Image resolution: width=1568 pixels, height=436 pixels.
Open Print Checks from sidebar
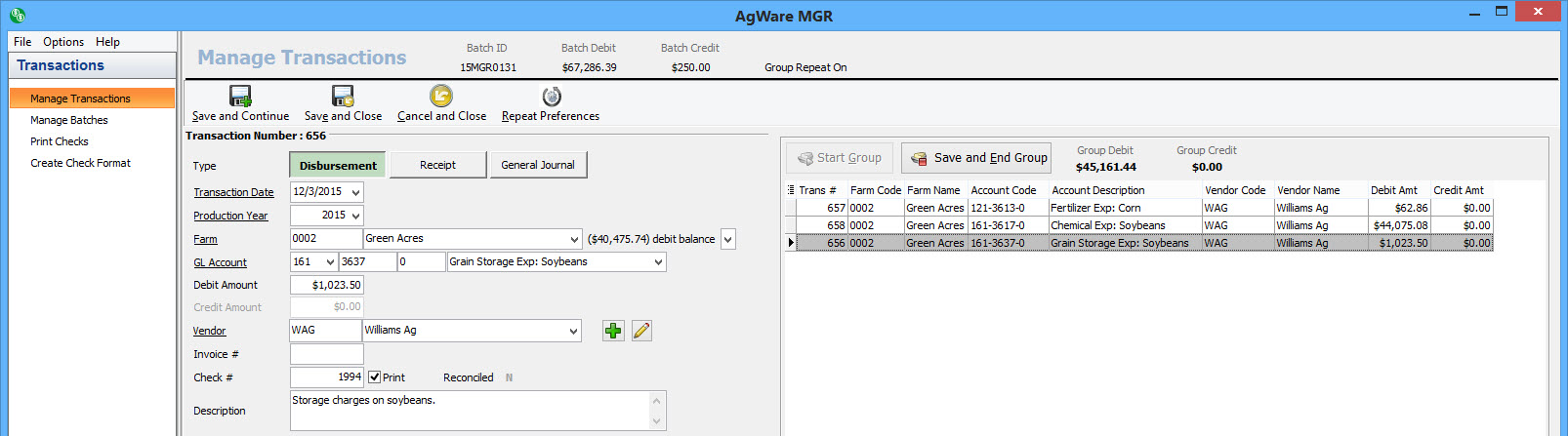[x=60, y=141]
